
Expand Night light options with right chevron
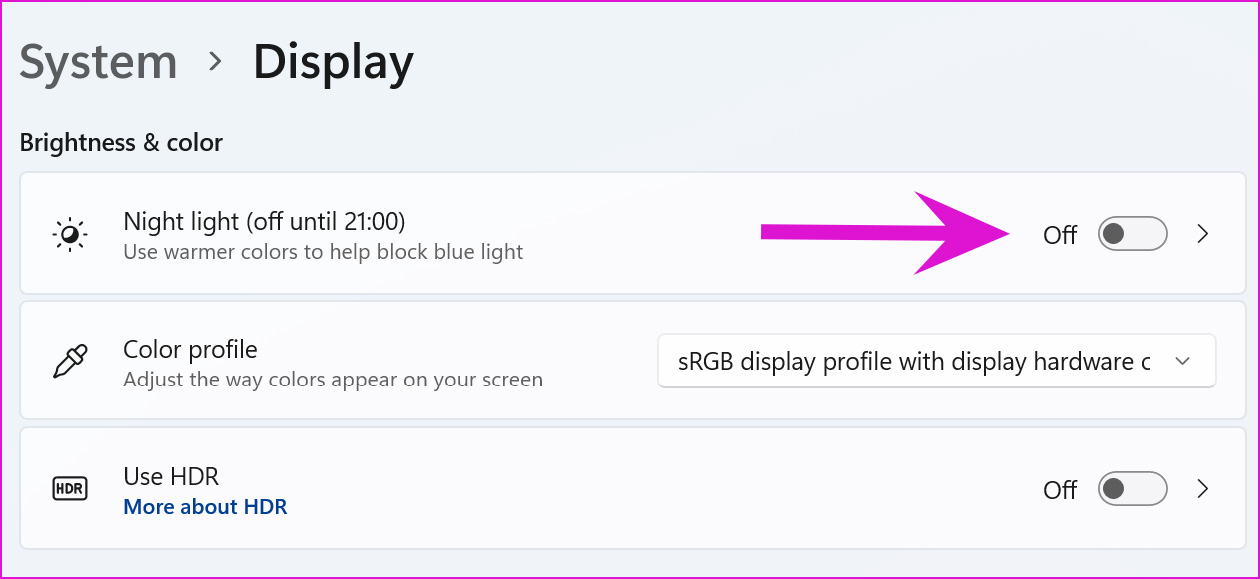[1203, 234]
